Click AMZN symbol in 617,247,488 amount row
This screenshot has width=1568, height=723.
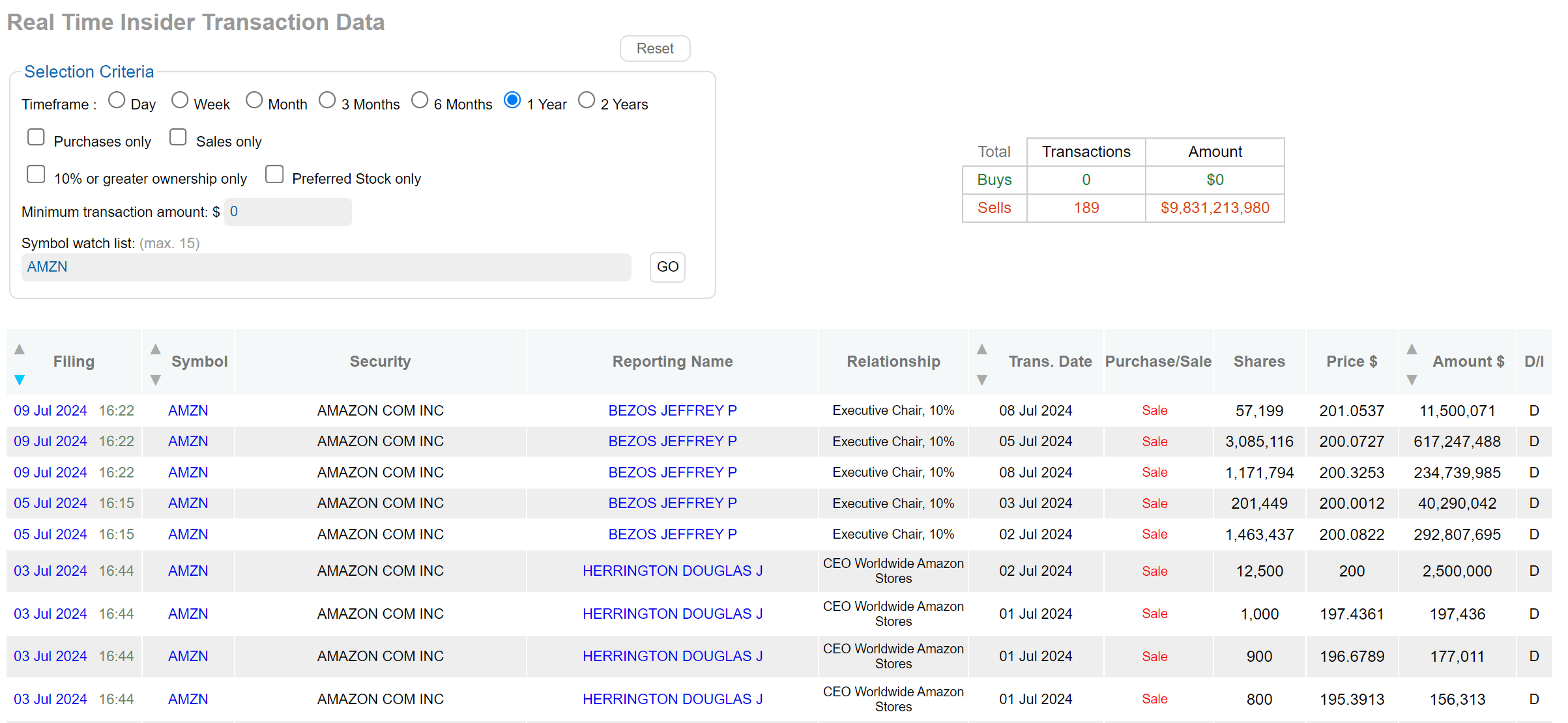tap(188, 442)
